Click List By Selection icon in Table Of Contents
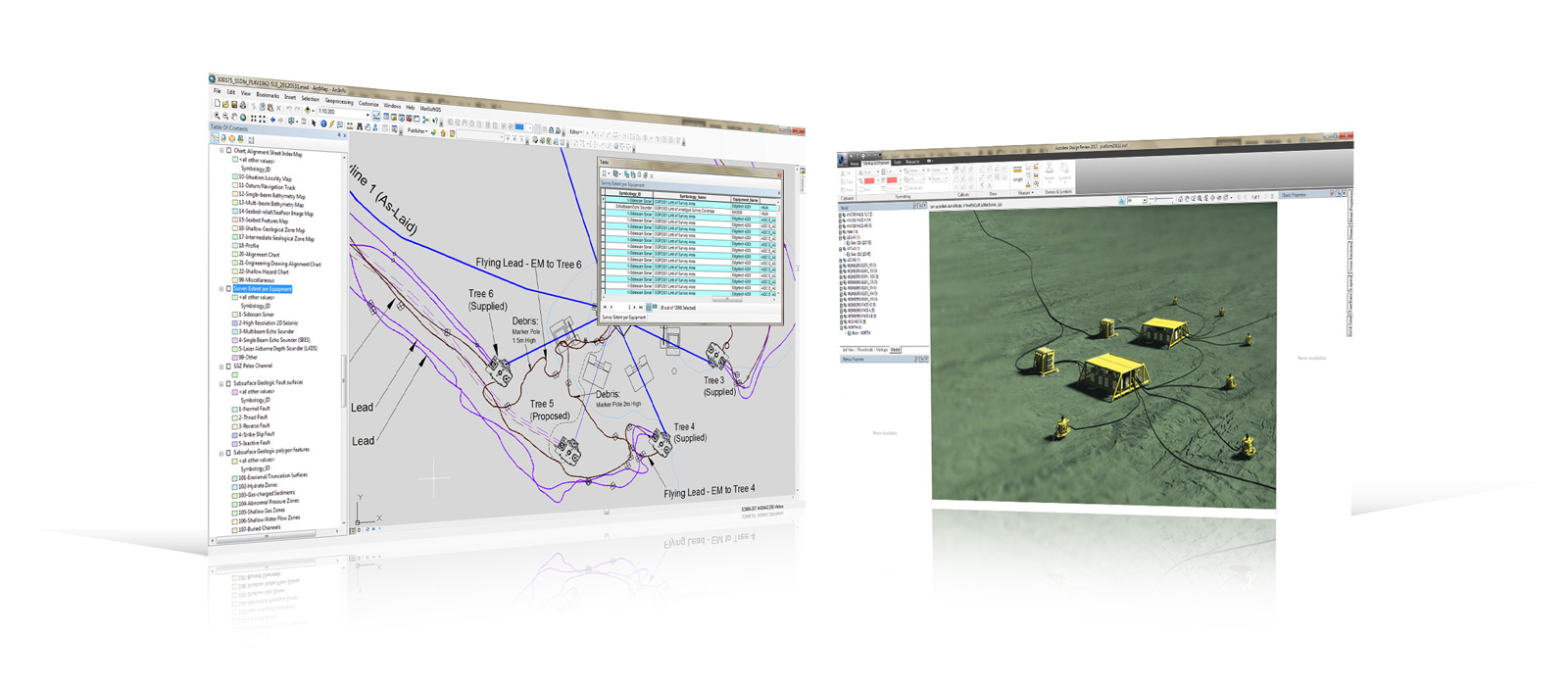 pyautogui.click(x=240, y=139)
